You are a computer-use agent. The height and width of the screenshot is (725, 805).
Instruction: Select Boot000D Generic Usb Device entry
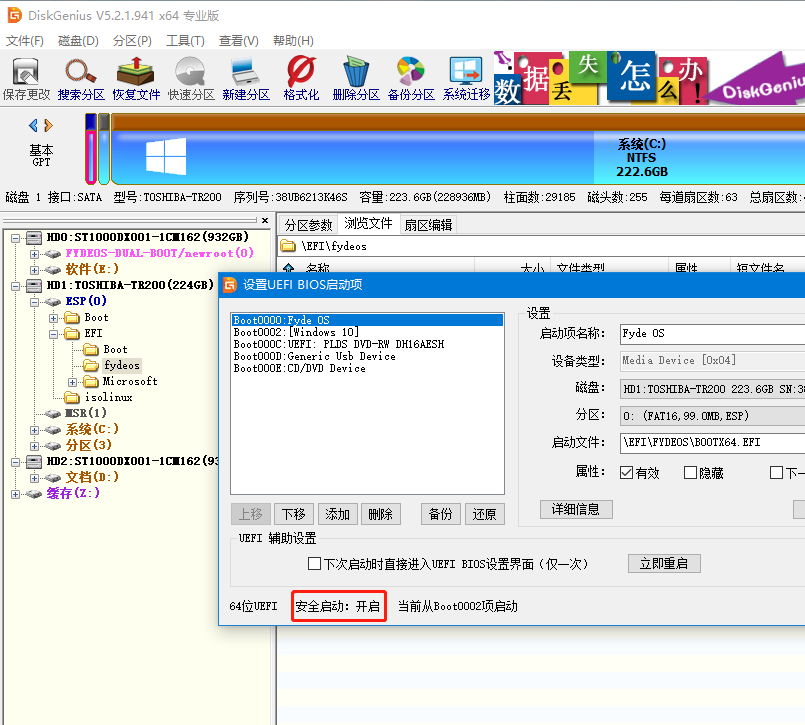[x=367, y=356]
